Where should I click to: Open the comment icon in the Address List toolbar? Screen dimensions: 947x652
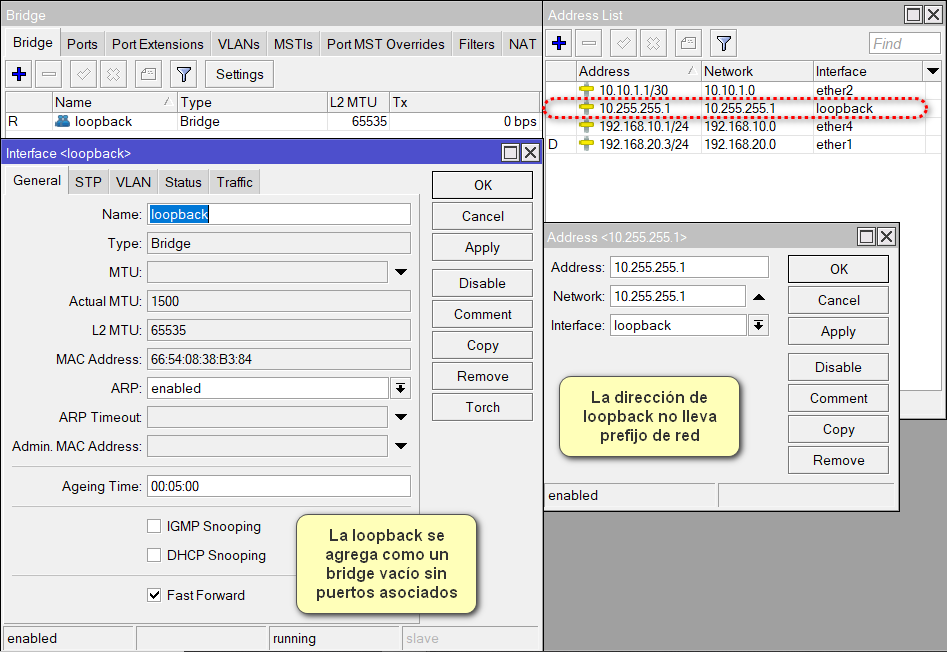pos(686,42)
